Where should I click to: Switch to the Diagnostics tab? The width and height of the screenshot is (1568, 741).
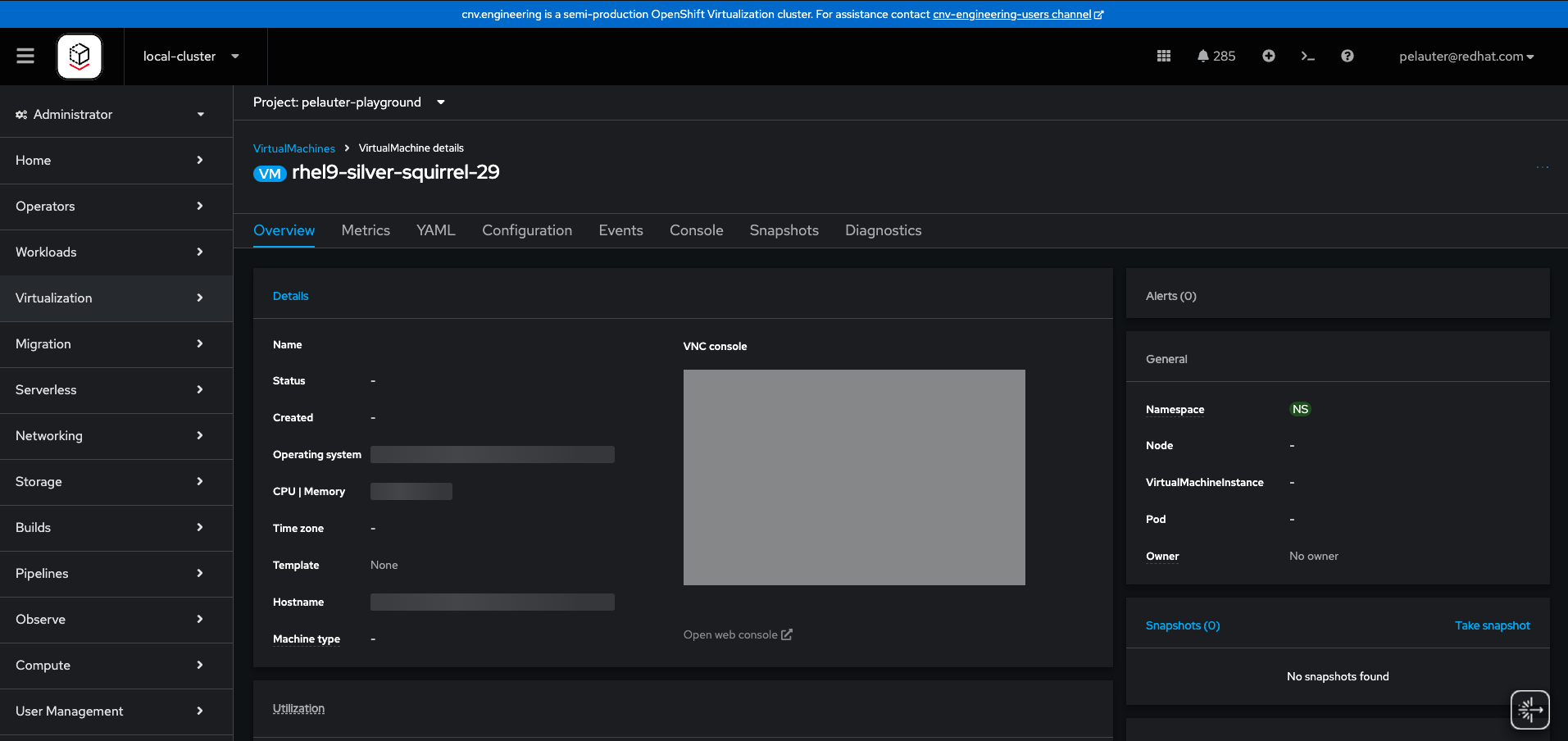tap(884, 230)
